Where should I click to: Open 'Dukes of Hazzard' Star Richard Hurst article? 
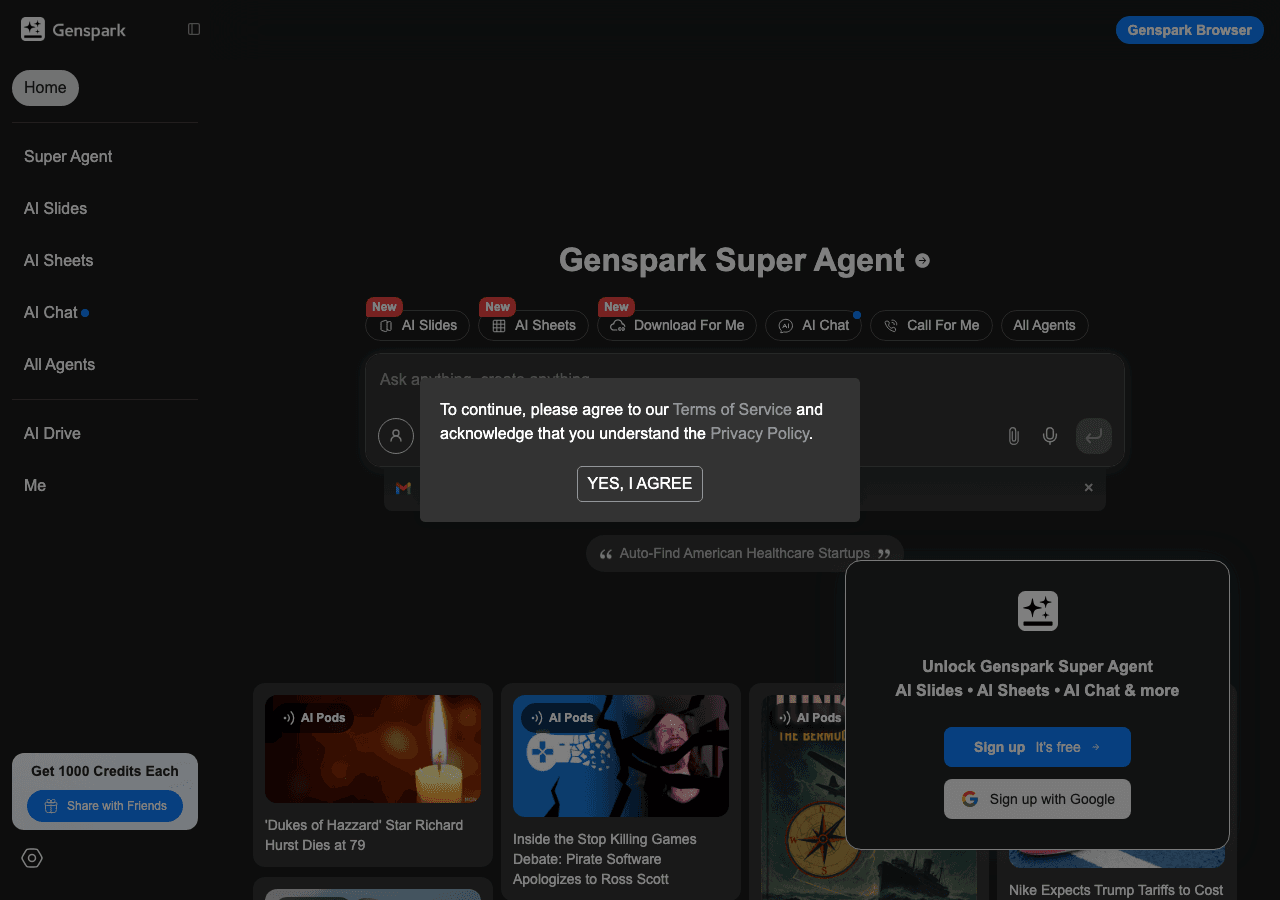pos(364,835)
